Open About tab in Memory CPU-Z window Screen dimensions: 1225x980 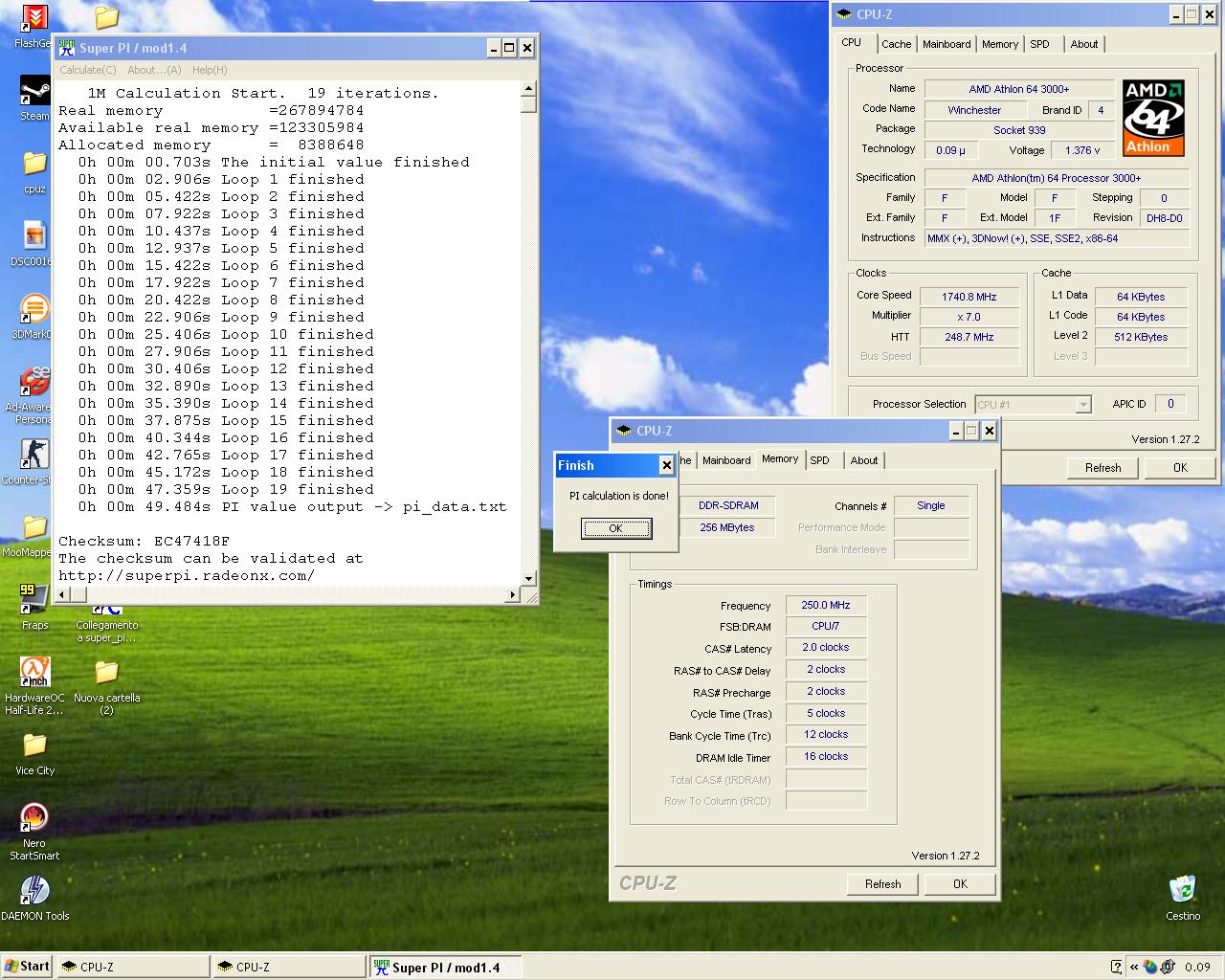point(864,460)
